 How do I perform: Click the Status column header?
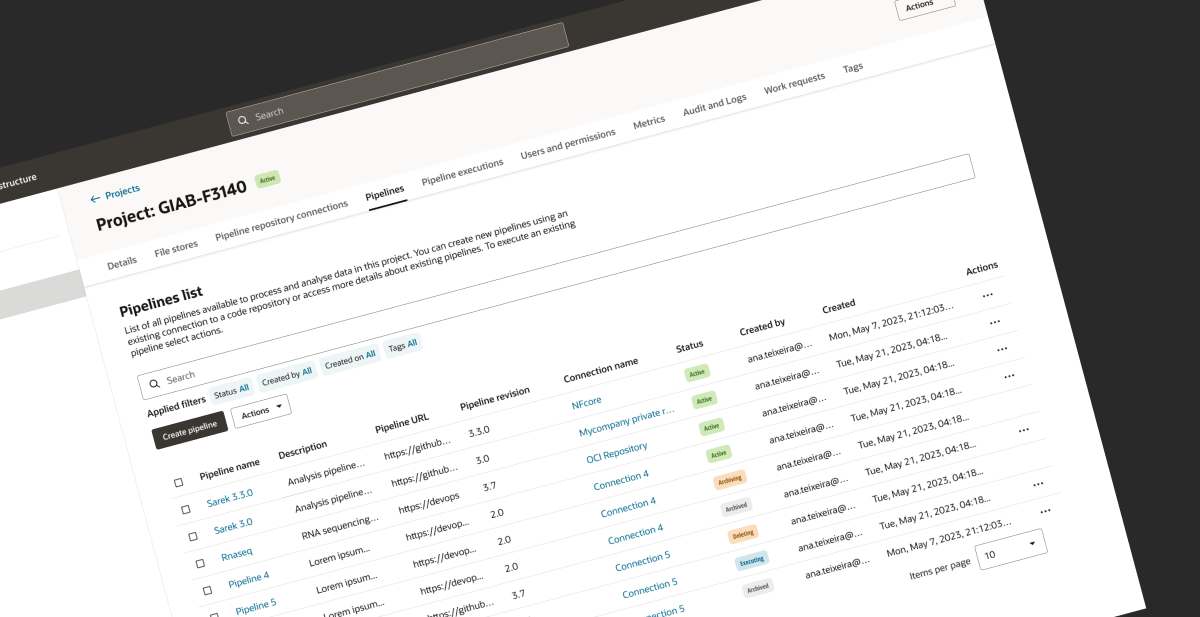tap(690, 347)
